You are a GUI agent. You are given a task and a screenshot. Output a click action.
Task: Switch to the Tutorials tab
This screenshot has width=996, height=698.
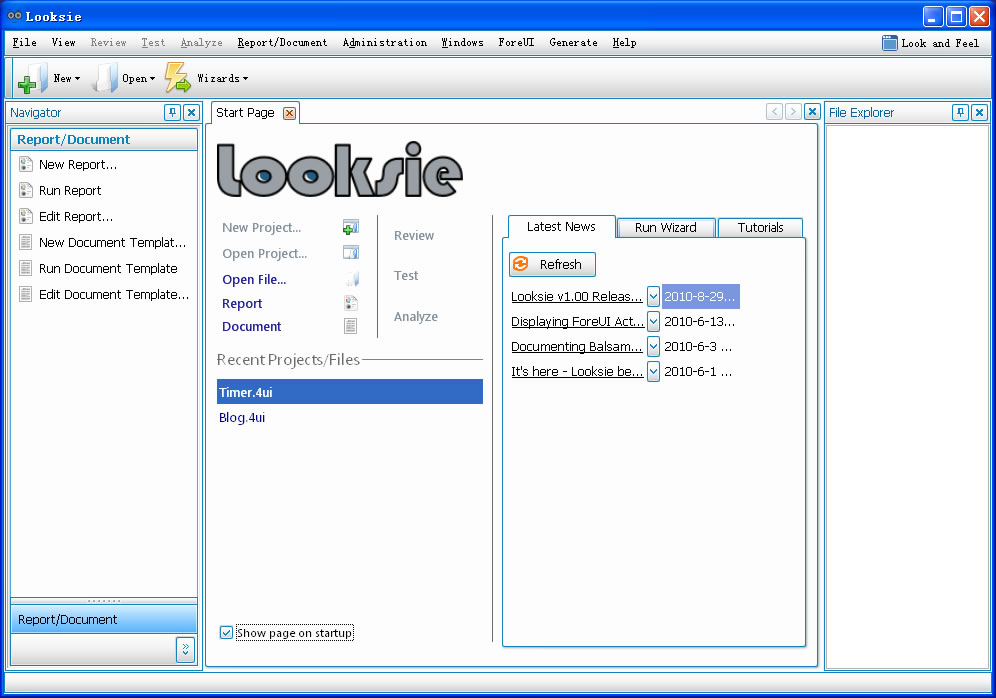pos(760,228)
